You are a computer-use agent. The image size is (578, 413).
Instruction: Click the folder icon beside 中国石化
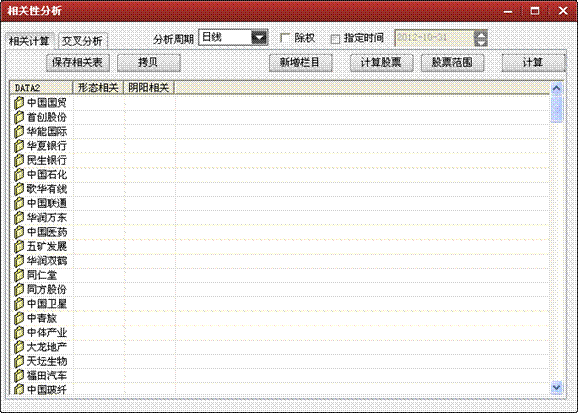click(19, 175)
